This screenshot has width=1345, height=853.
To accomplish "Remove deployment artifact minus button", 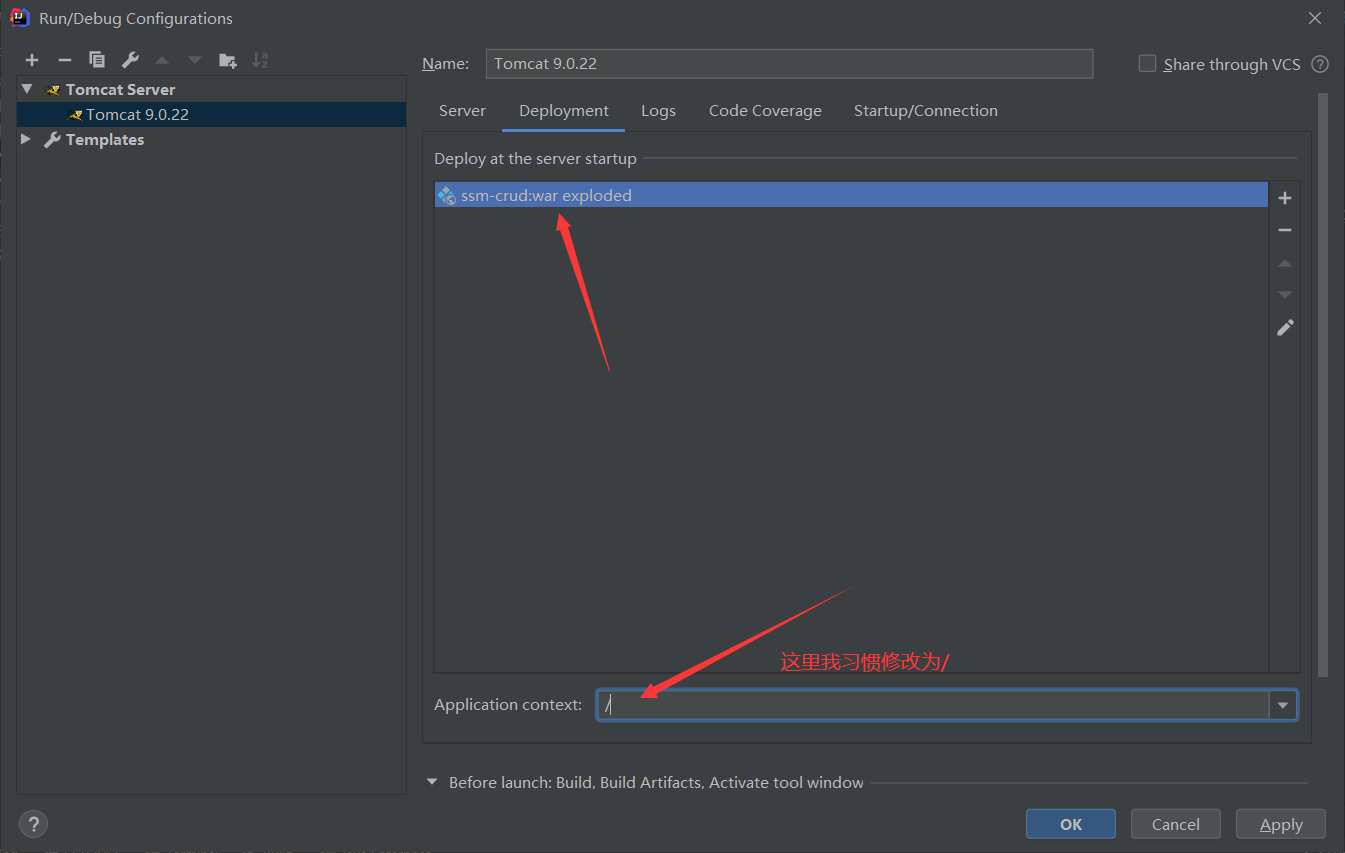I will (x=1285, y=230).
